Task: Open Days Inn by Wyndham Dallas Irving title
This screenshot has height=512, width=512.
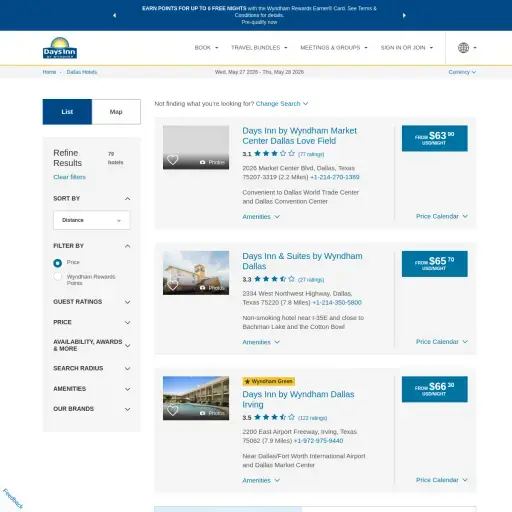Action: click(x=298, y=399)
